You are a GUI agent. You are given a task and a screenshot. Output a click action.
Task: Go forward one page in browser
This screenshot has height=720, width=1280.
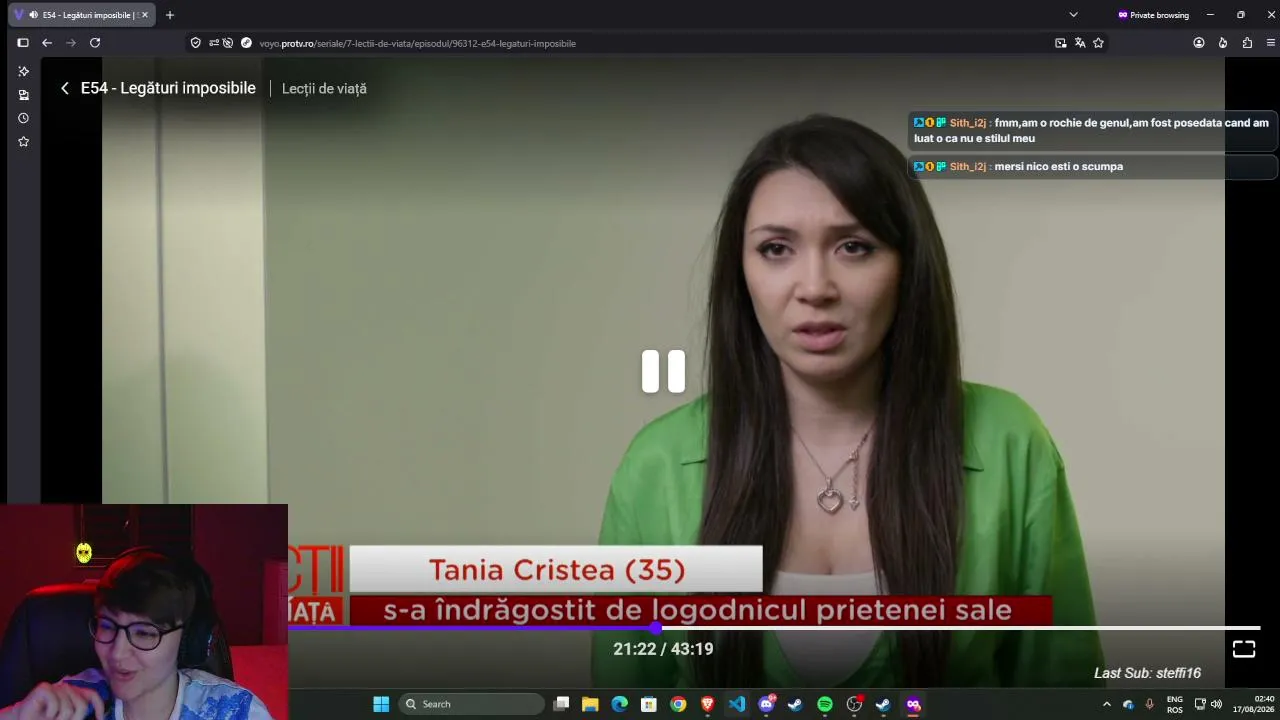(71, 43)
